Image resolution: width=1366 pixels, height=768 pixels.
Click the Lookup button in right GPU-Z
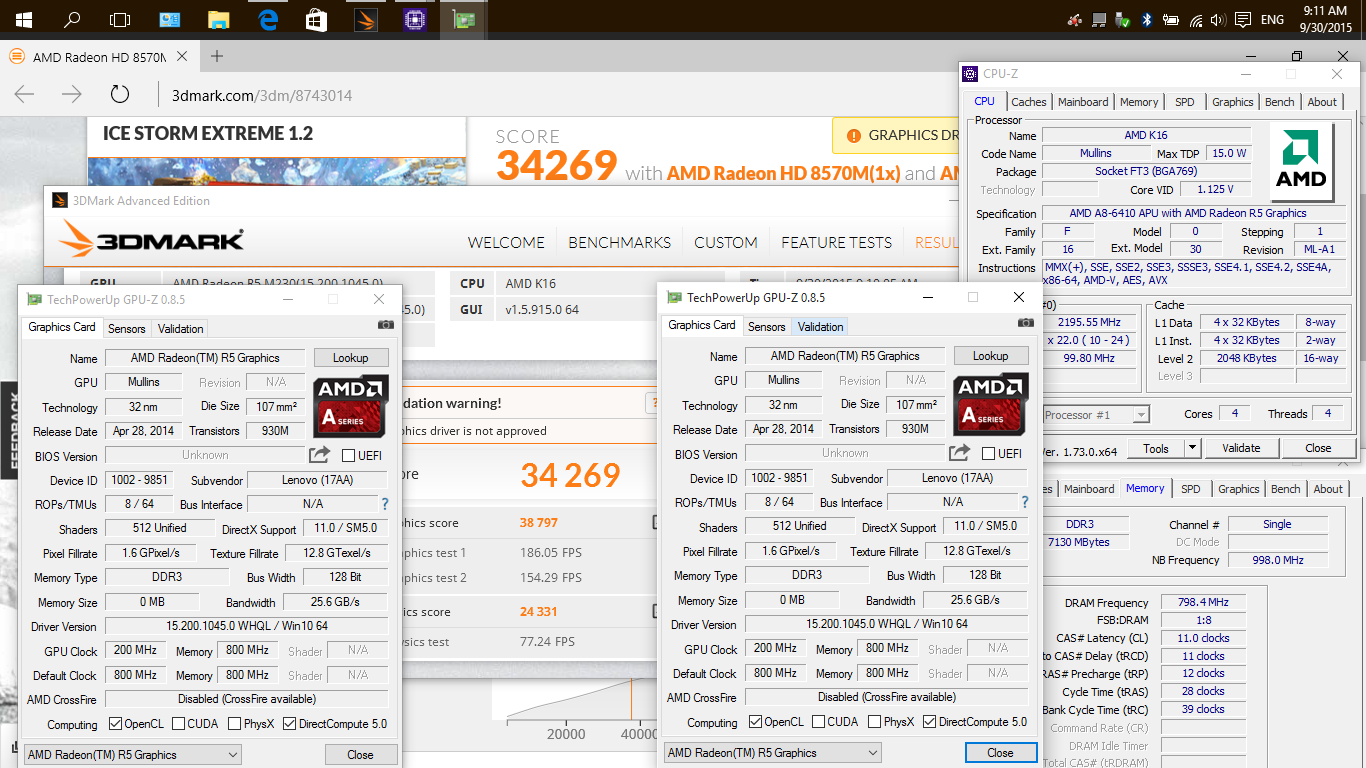(x=990, y=356)
